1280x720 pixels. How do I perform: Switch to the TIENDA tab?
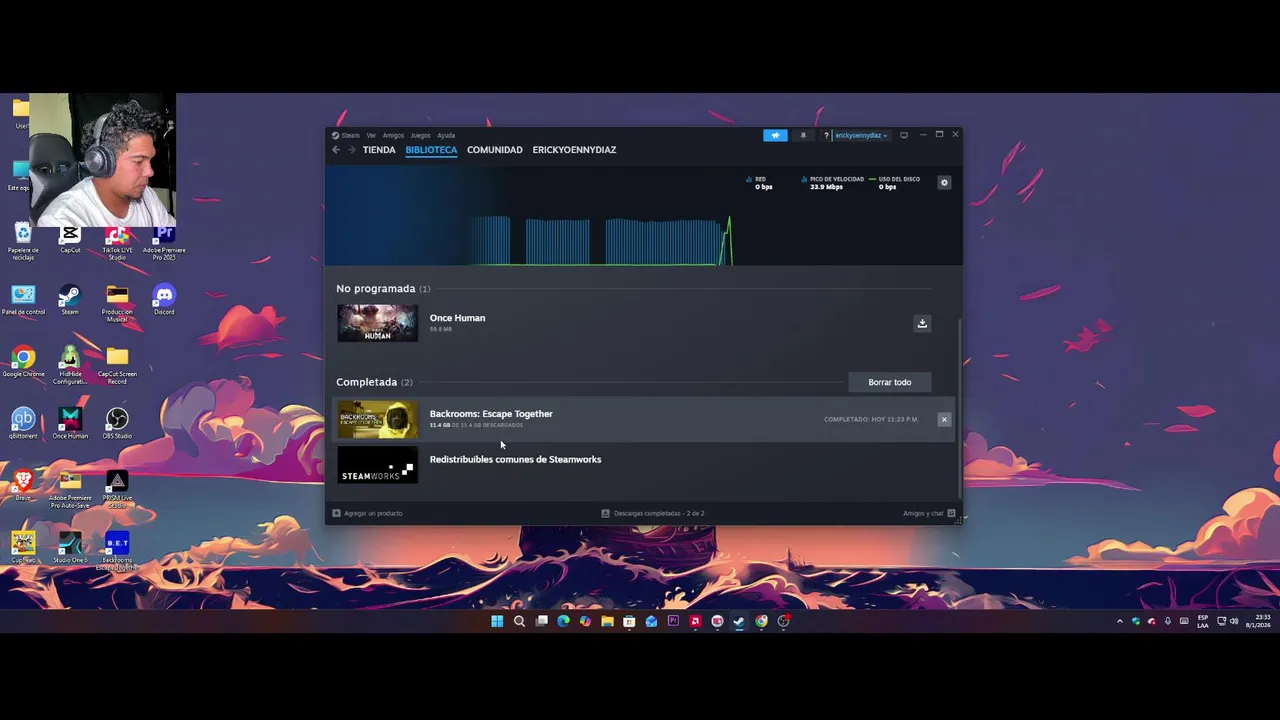[x=379, y=150]
